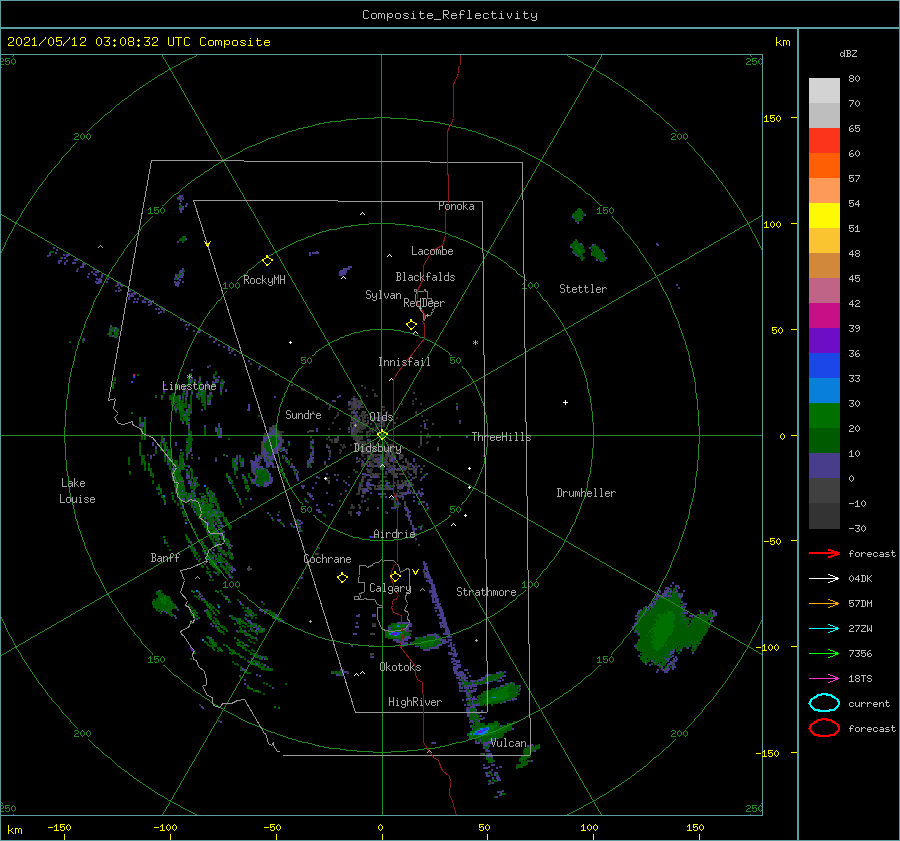The width and height of the screenshot is (900, 841).
Task: Click the Calgary city label
Action: (390, 588)
